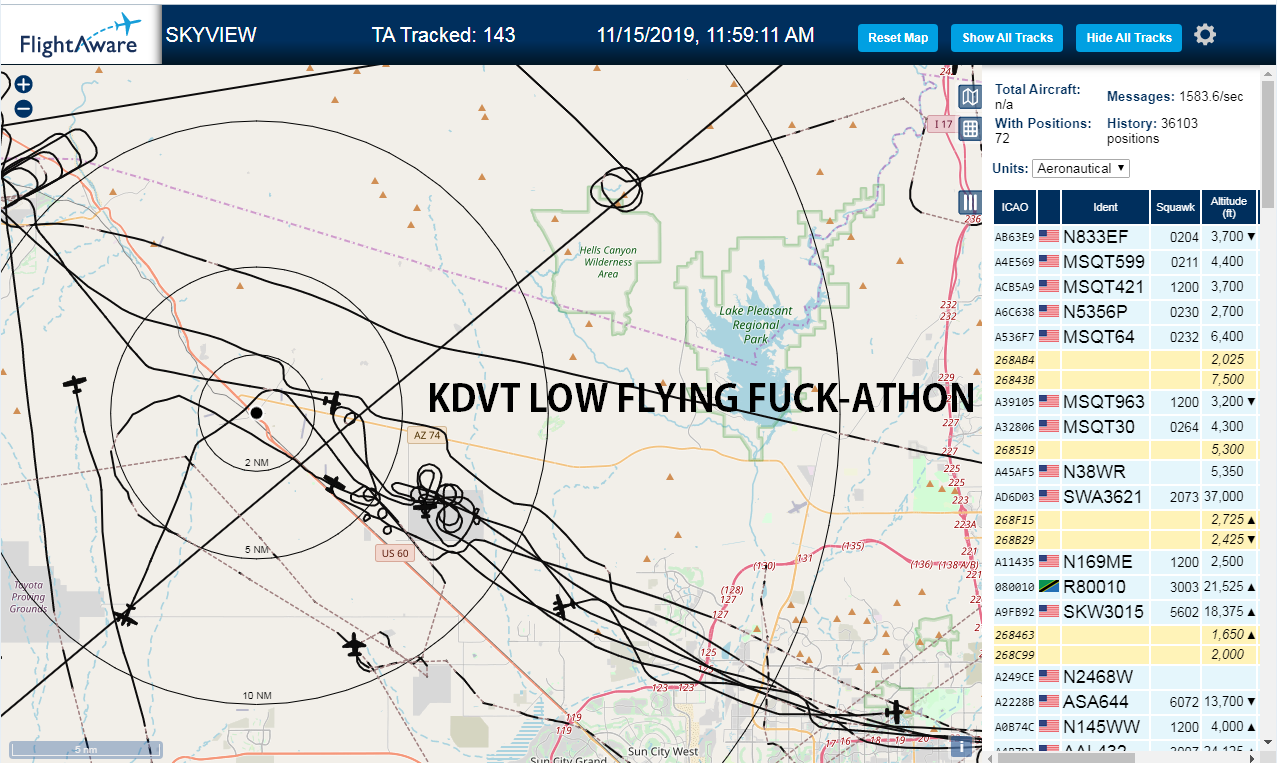Select the MSQT421 row
Screen dimensions: 1277x763
[1126, 287]
